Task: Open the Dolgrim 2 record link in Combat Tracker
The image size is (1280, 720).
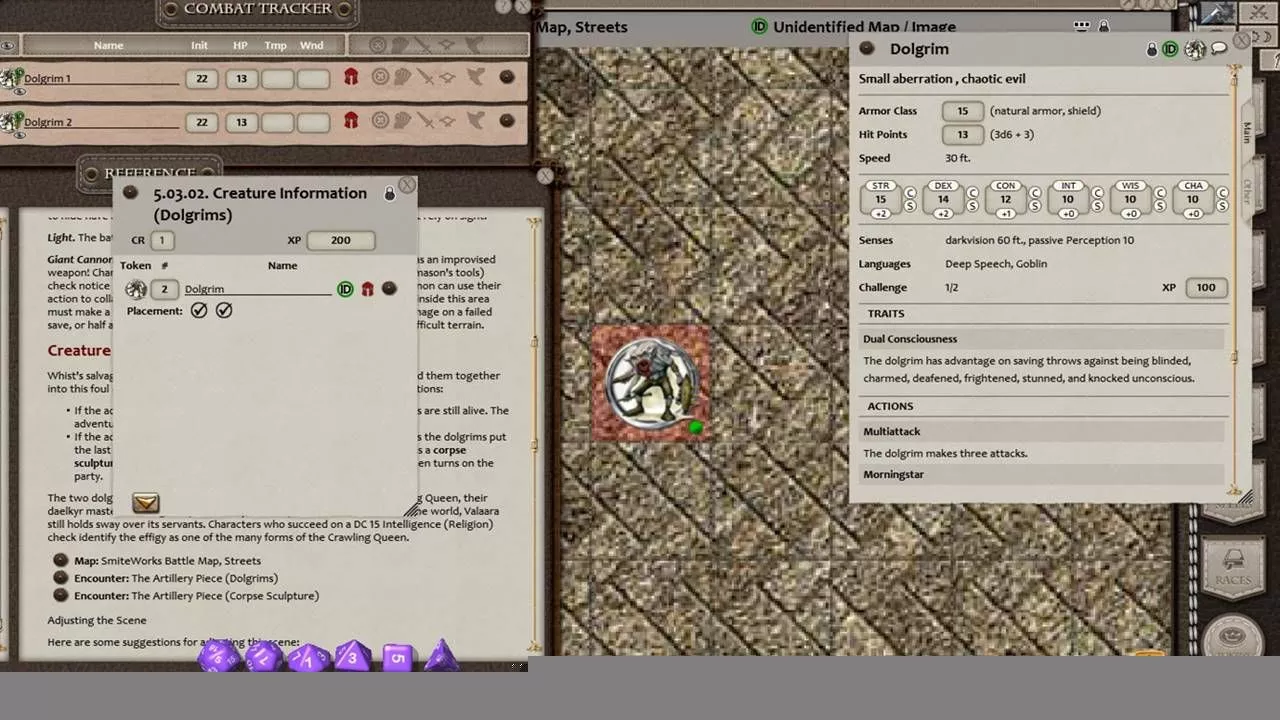Action: 507,121
